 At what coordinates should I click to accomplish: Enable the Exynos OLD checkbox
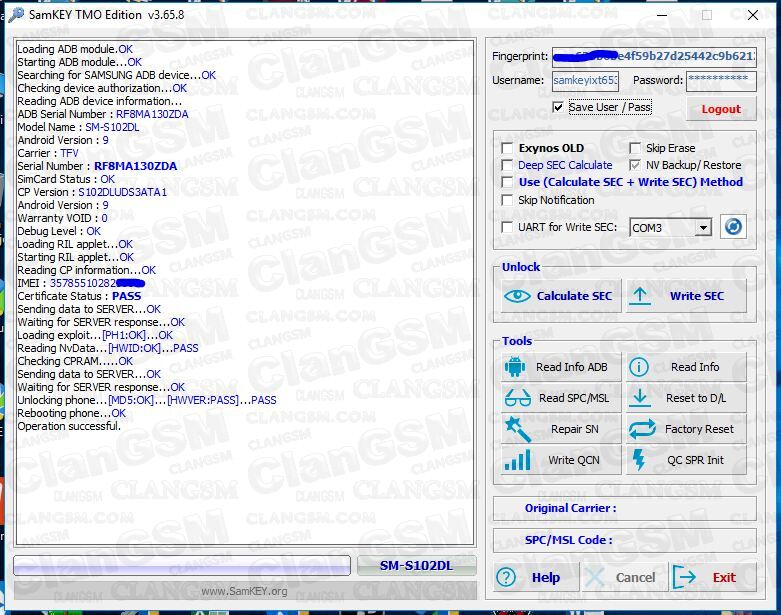[507, 148]
